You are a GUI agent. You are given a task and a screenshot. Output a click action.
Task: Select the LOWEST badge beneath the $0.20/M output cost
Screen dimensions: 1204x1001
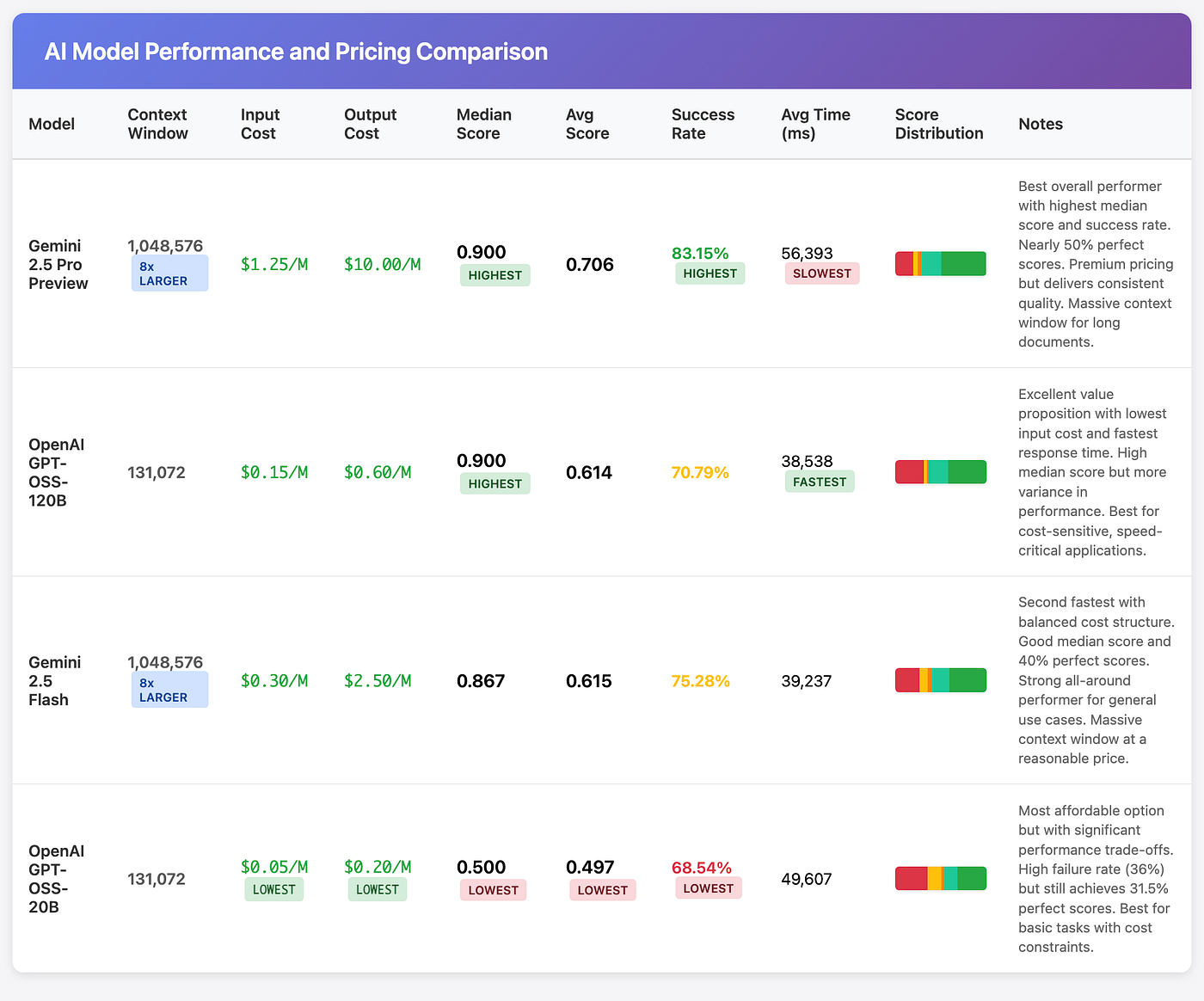coord(377,889)
